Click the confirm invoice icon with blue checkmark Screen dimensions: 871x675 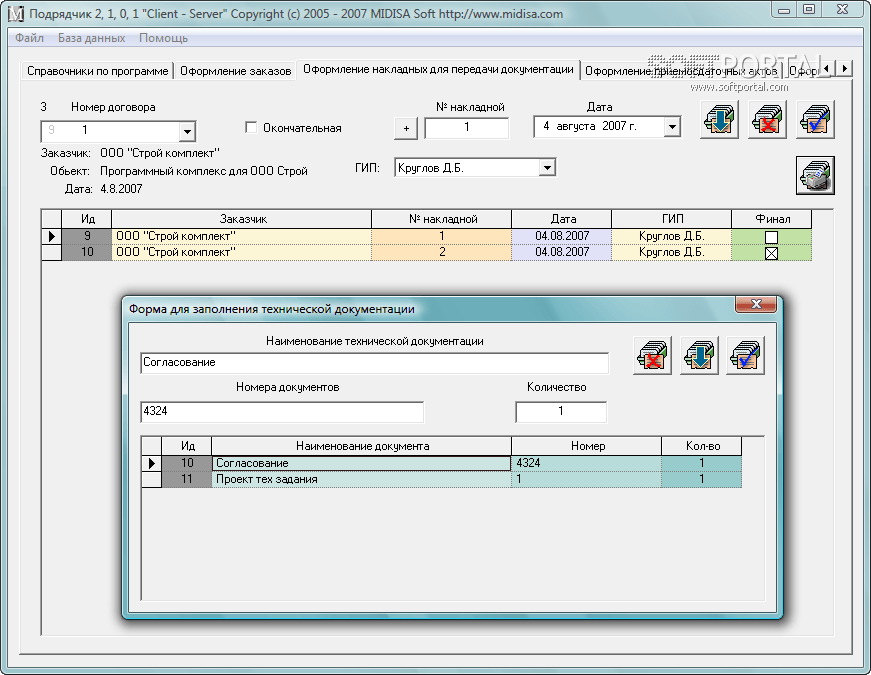815,119
